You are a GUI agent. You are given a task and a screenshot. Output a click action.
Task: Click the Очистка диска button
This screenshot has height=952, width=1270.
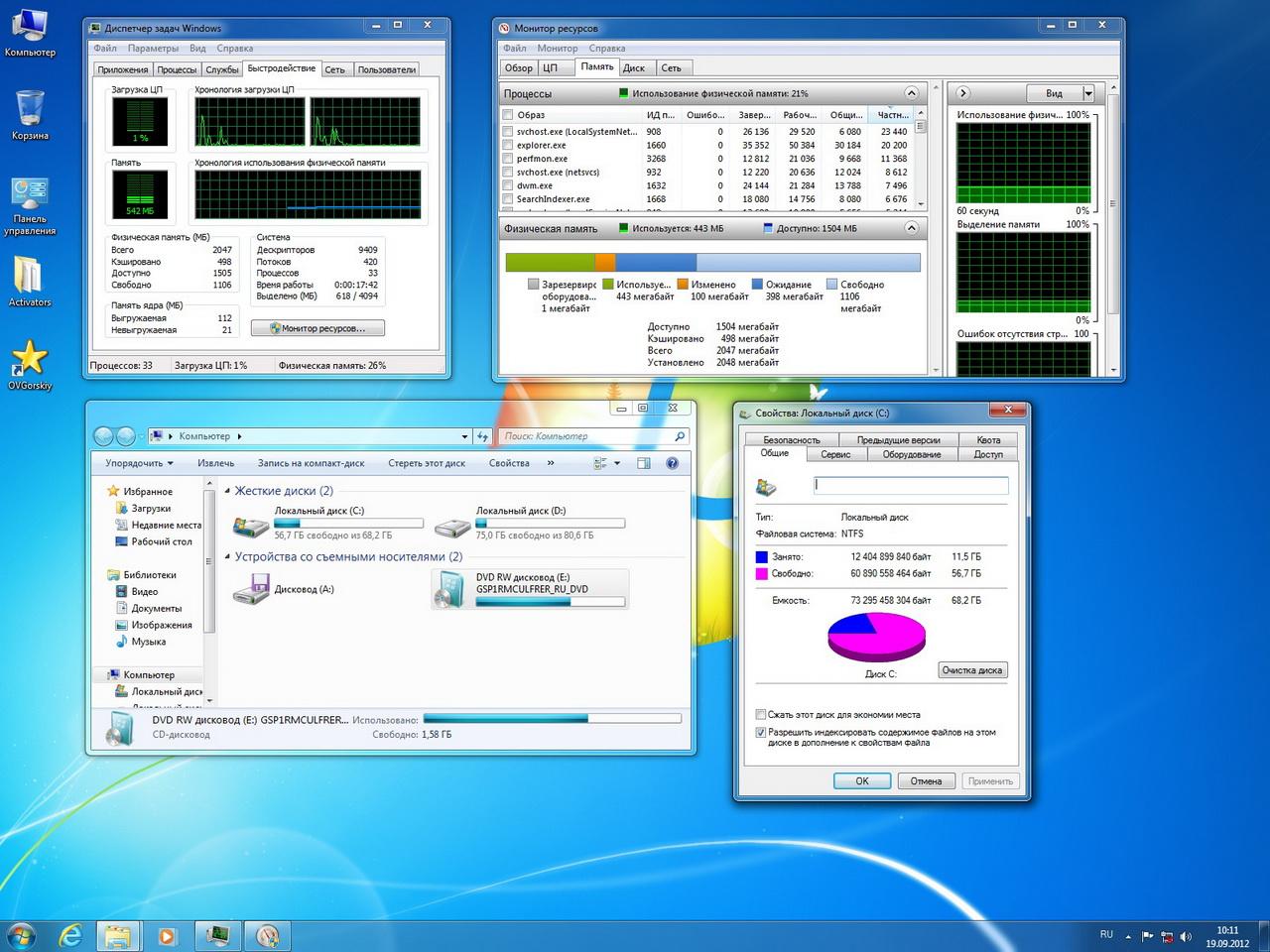[972, 670]
